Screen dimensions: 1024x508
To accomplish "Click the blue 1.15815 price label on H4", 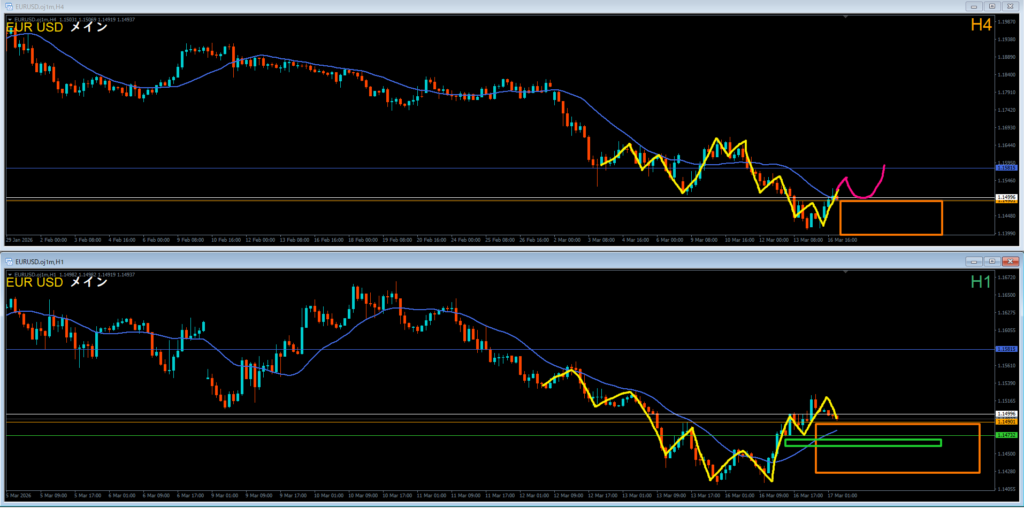I will (1007, 169).
